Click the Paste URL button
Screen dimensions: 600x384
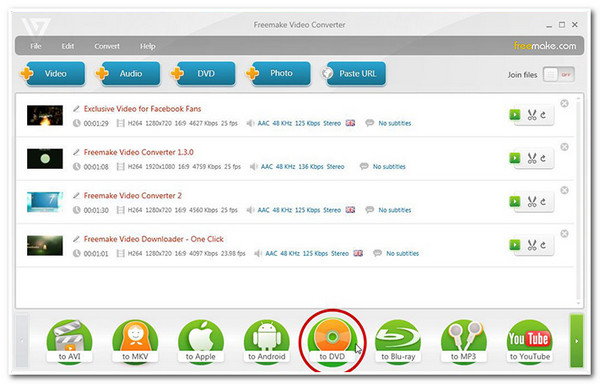[354, 73]
